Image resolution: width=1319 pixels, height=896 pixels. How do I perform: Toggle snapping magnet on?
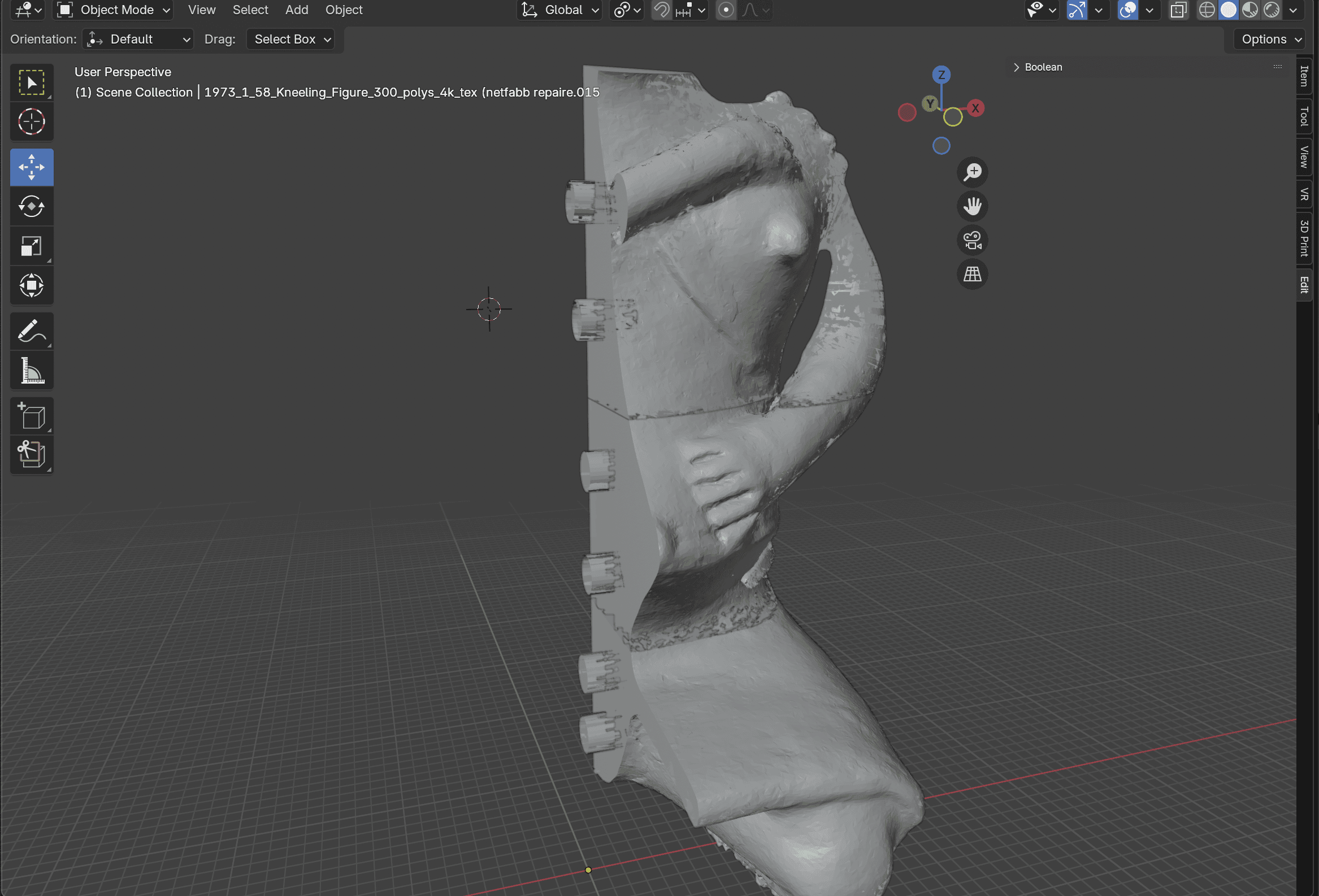coord(661,10)
